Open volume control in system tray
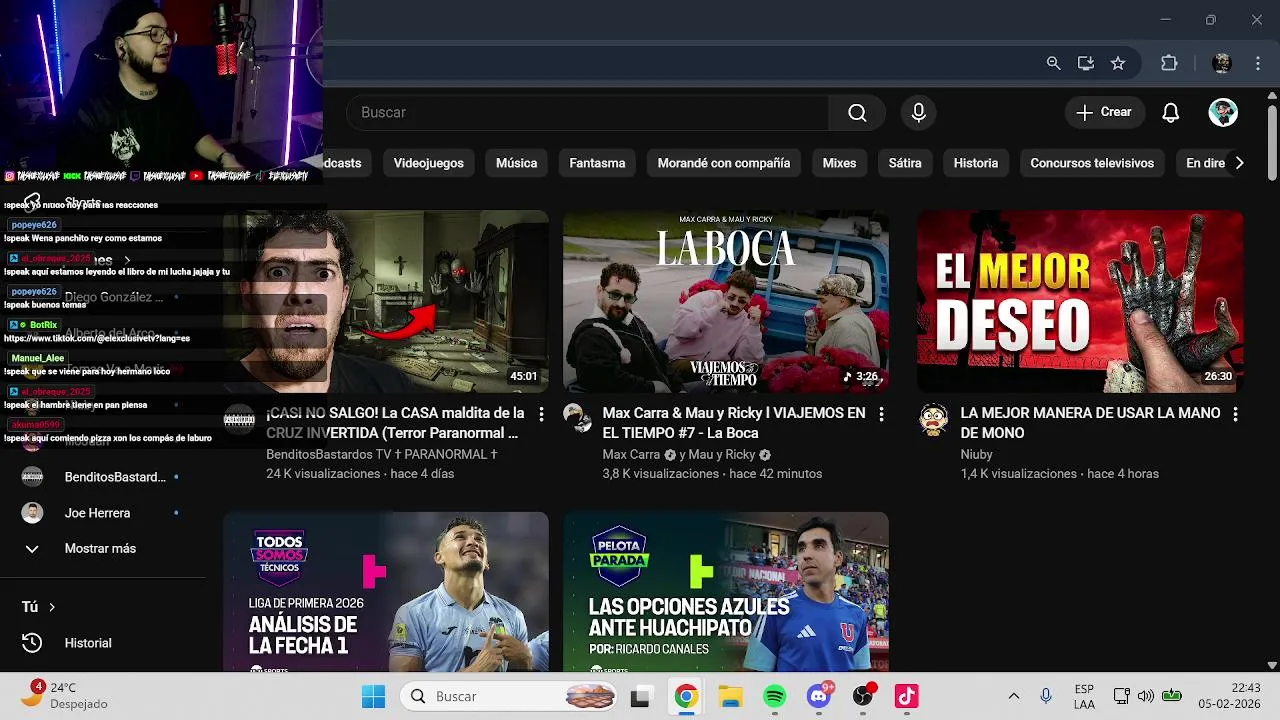Viewport: 1280px width, 720px height. [1146, 696]
